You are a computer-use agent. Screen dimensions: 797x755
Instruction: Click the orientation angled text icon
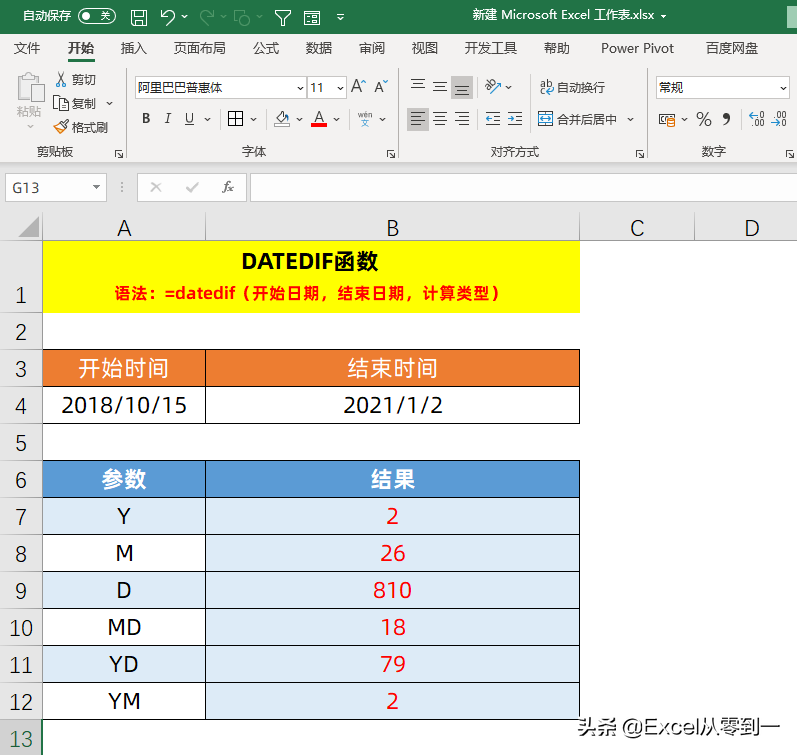point(493,87)
